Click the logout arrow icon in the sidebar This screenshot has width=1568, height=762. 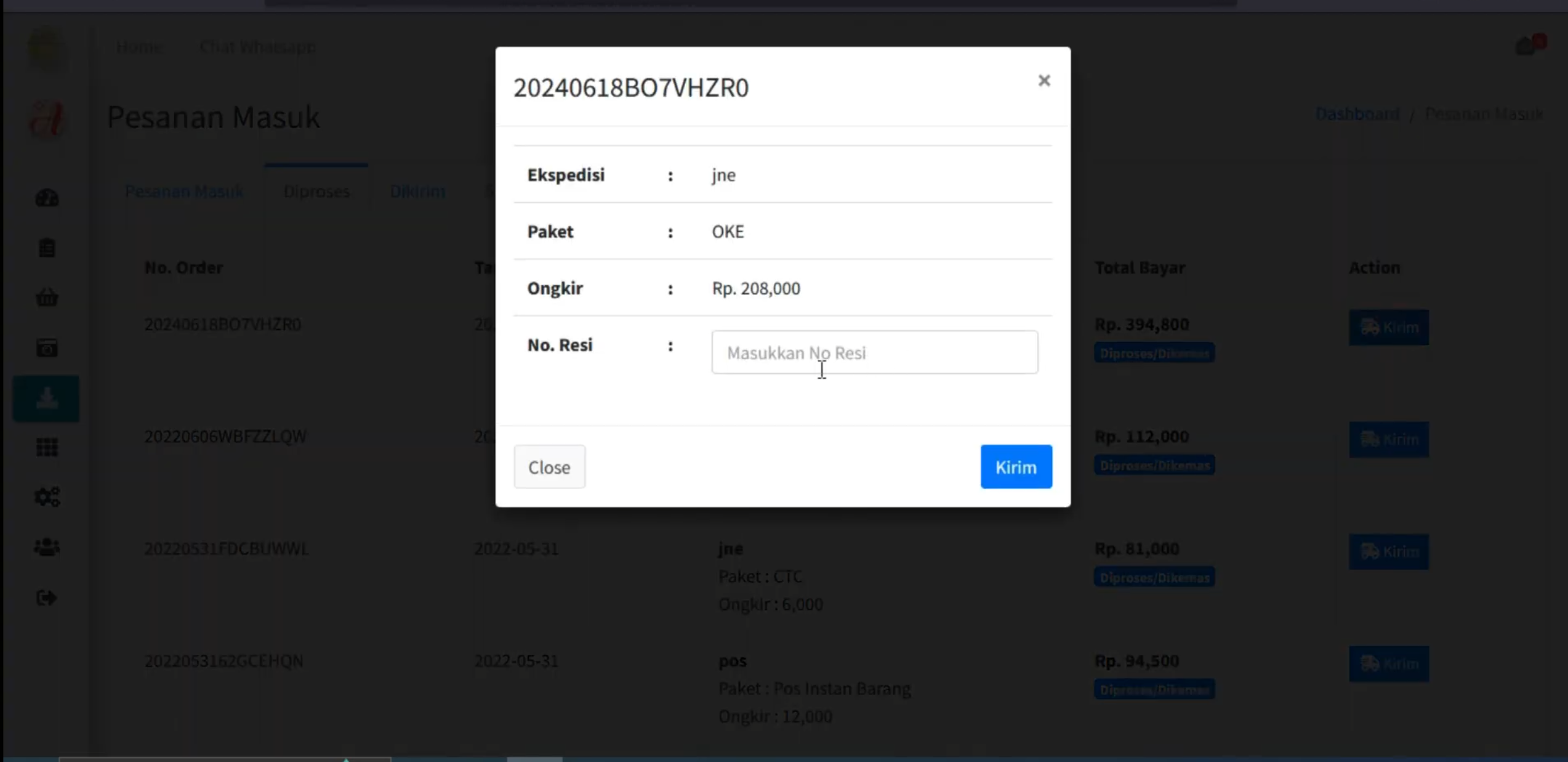click(47, 598)
